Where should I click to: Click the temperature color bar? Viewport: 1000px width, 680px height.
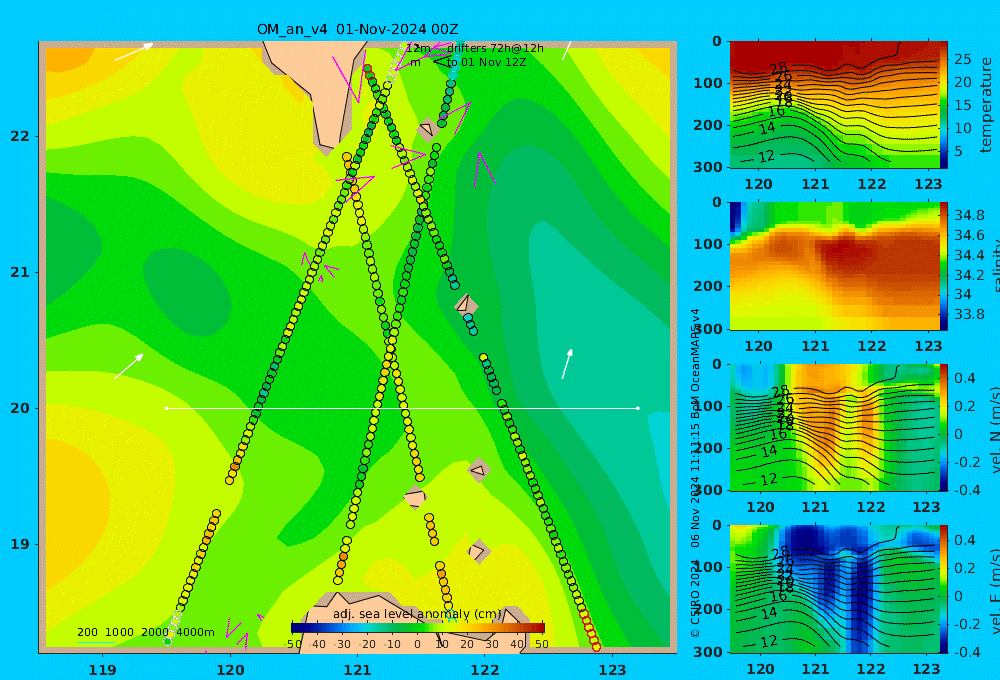(x=944, y=105)
